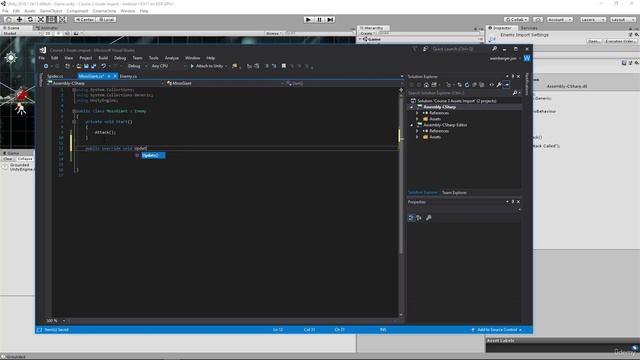Expand Assets under Assembly-CSharp-Editor
This screenshot has height=360, width=640.
[x=417, y=137]
